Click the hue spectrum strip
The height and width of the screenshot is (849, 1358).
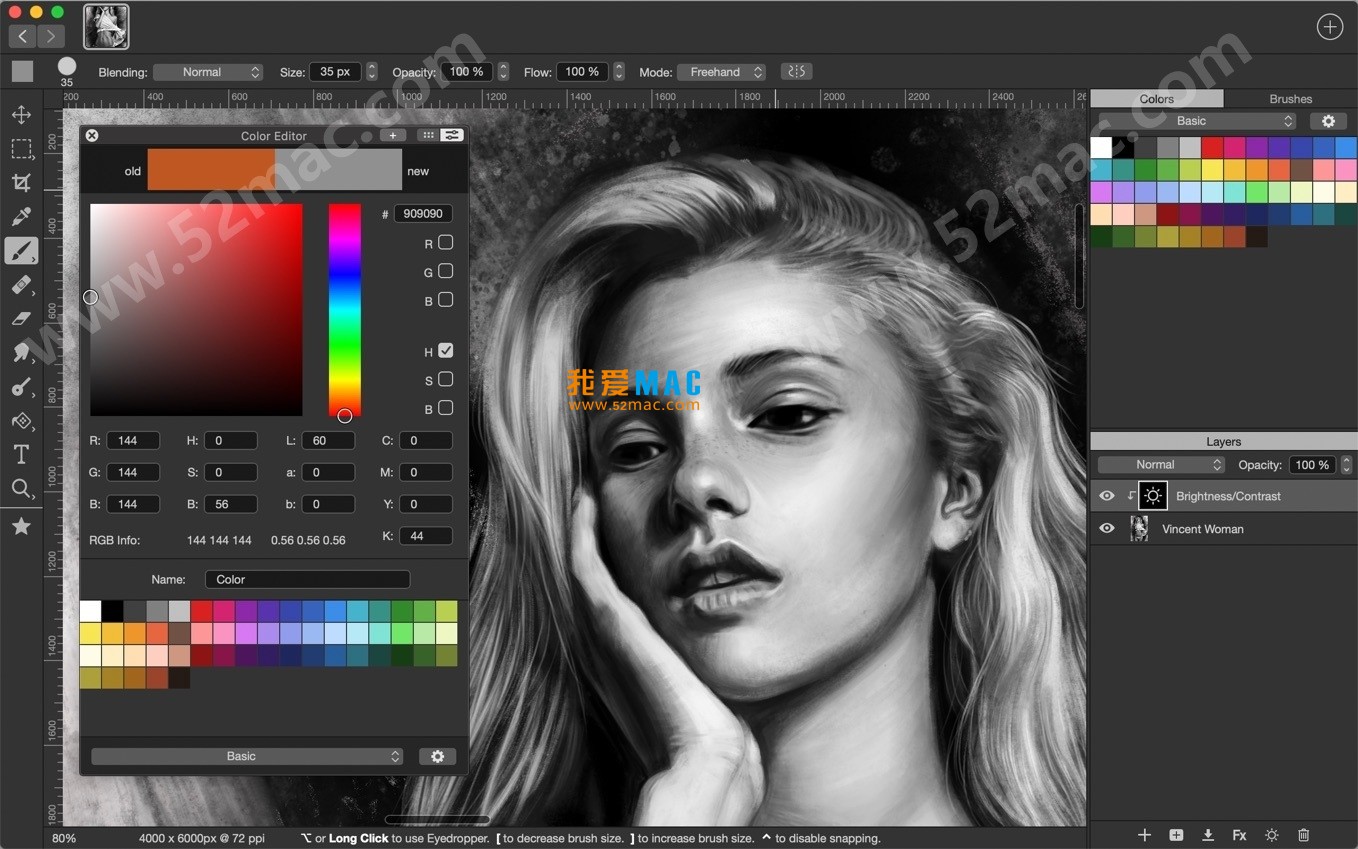(345, 310)
